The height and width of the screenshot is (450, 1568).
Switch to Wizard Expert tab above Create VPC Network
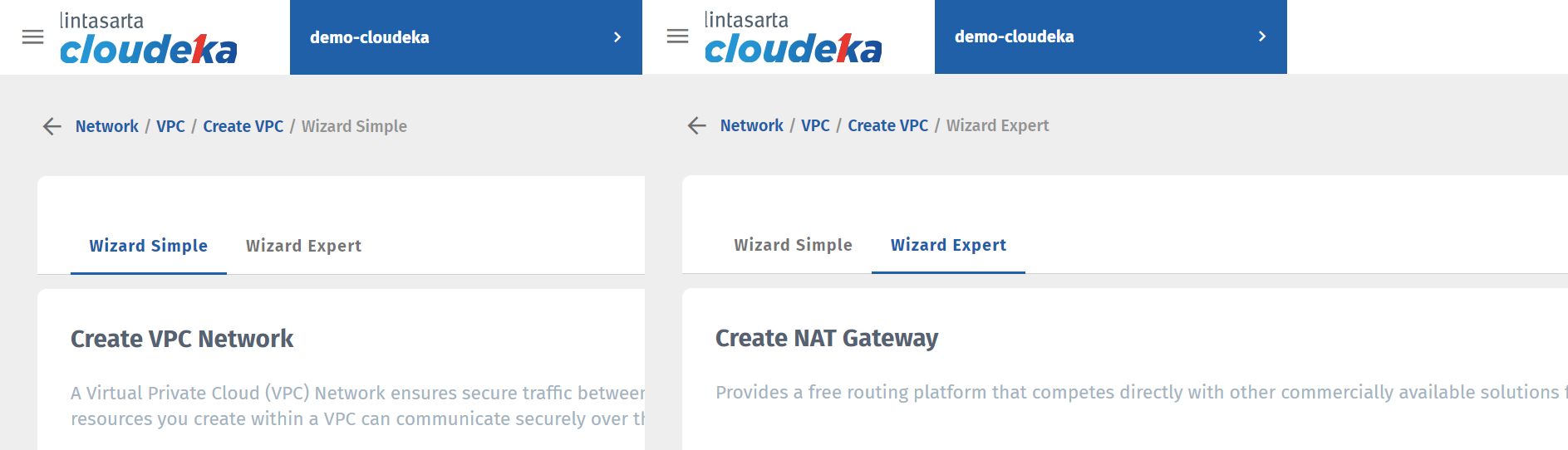(x=303, y=246)
